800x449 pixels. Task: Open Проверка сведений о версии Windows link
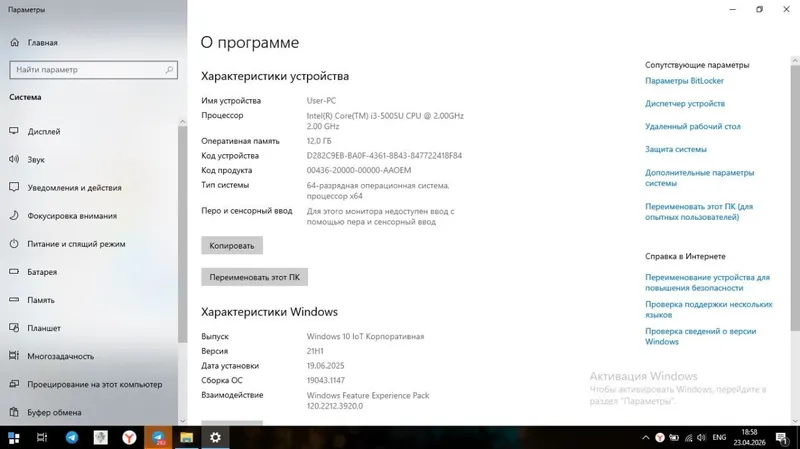701,336
